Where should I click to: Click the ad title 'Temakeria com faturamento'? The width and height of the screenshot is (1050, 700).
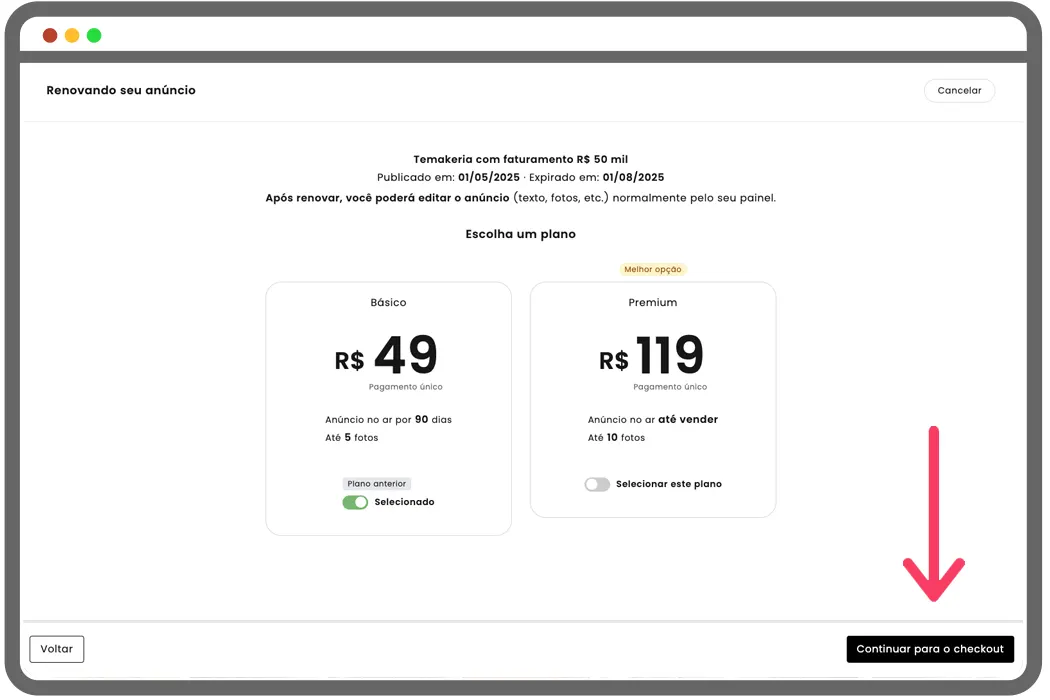point(520,159)
